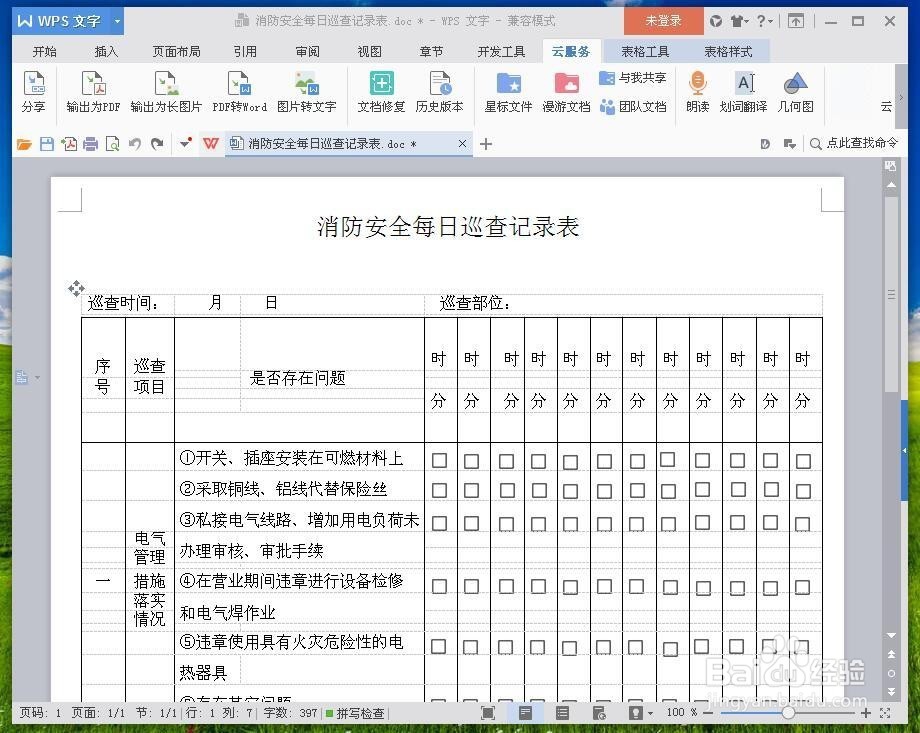Viewport: 920px width, 733px height.
Task: Switch to full screen view in status bar
Action: click(x=488, y=713)
